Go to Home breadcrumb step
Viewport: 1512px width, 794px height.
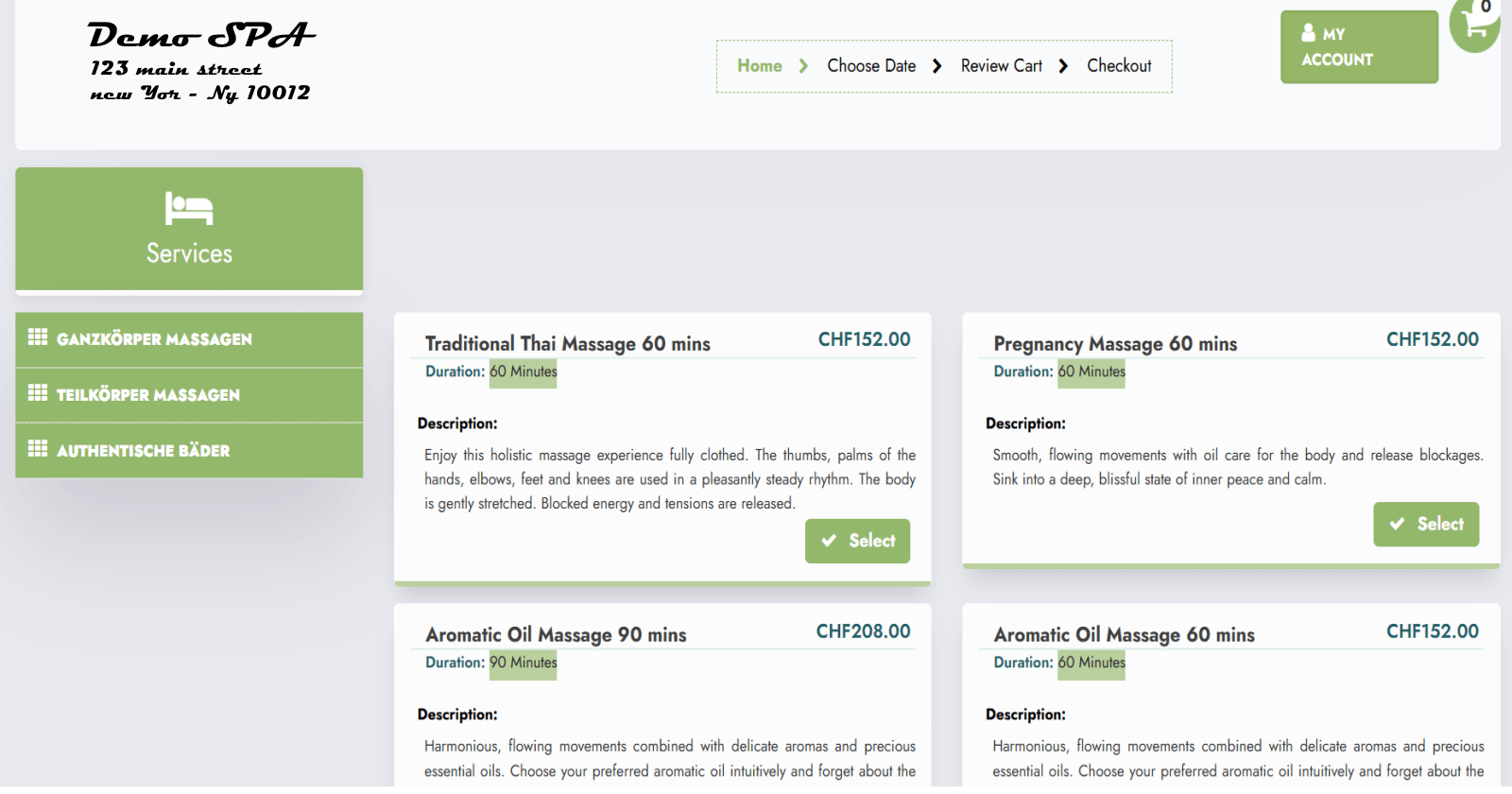pyautogui.click(x=759, y=66)
